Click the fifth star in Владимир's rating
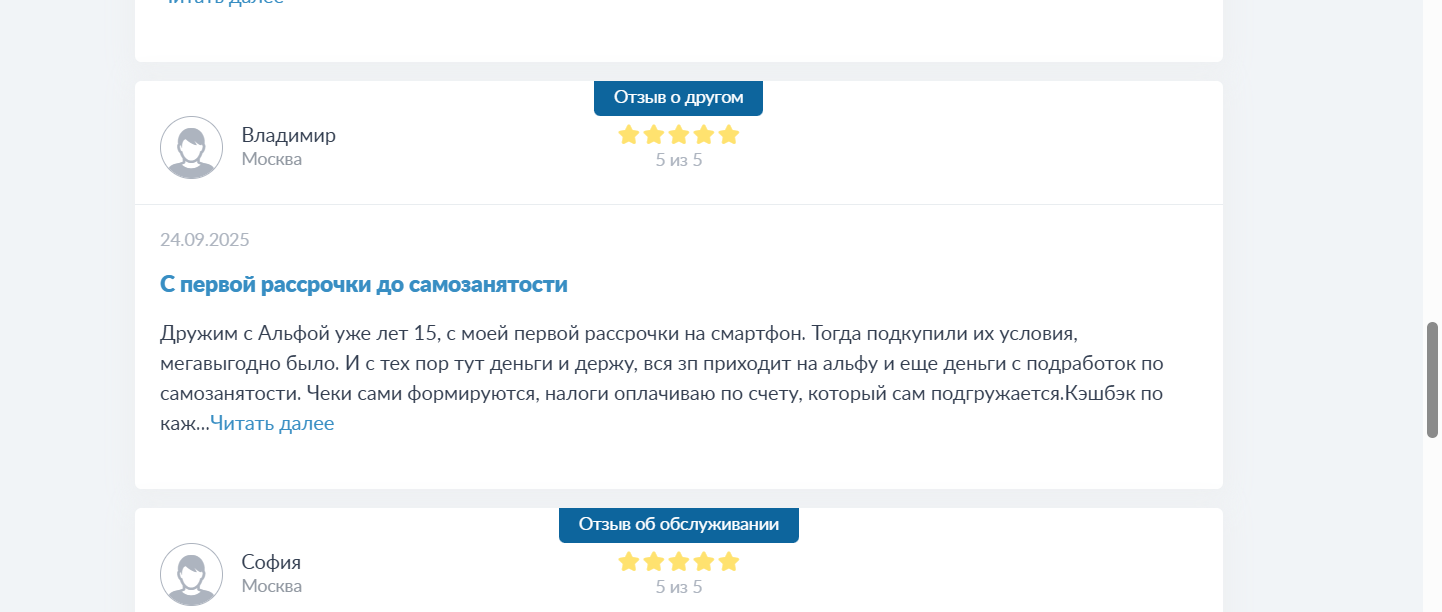The height and width of the screenshot is (612, 1442). pyautogui.click(x=729, y=135)
